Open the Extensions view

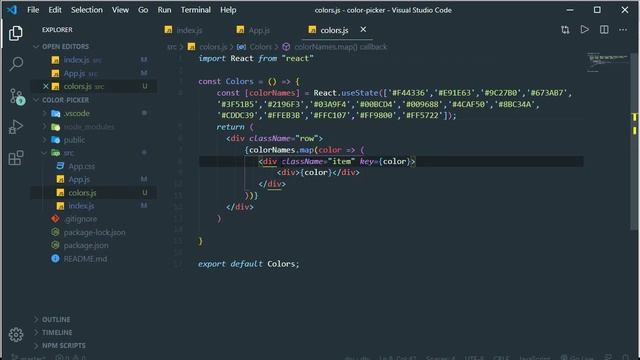pyautogui.click(x=16, y=158)
